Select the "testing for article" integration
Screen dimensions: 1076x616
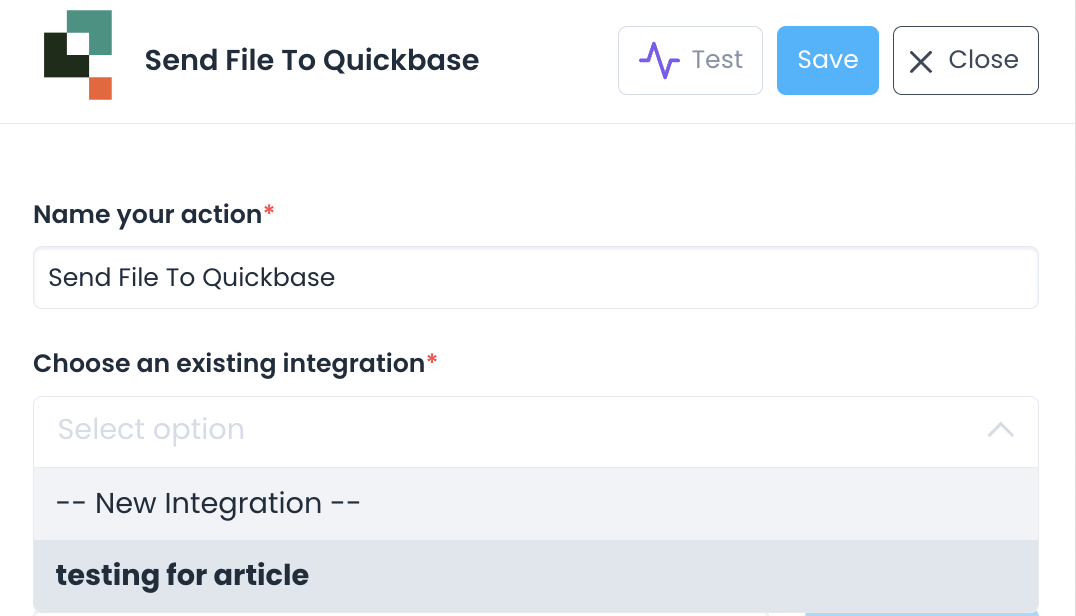point(182,575)
